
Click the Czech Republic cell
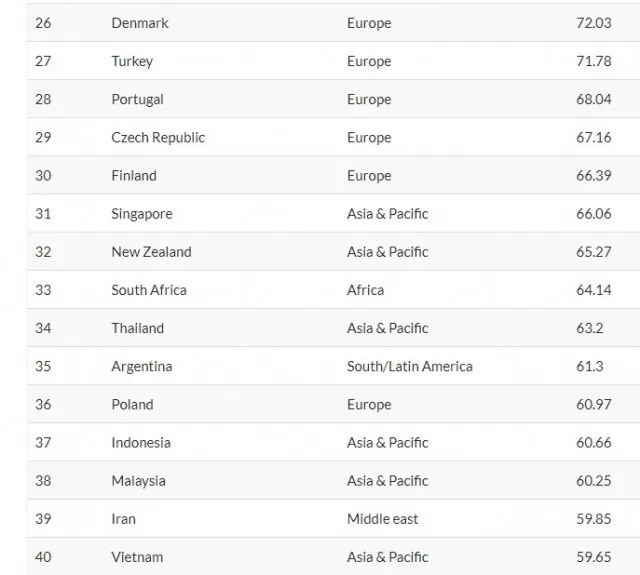tap(158, 138)
